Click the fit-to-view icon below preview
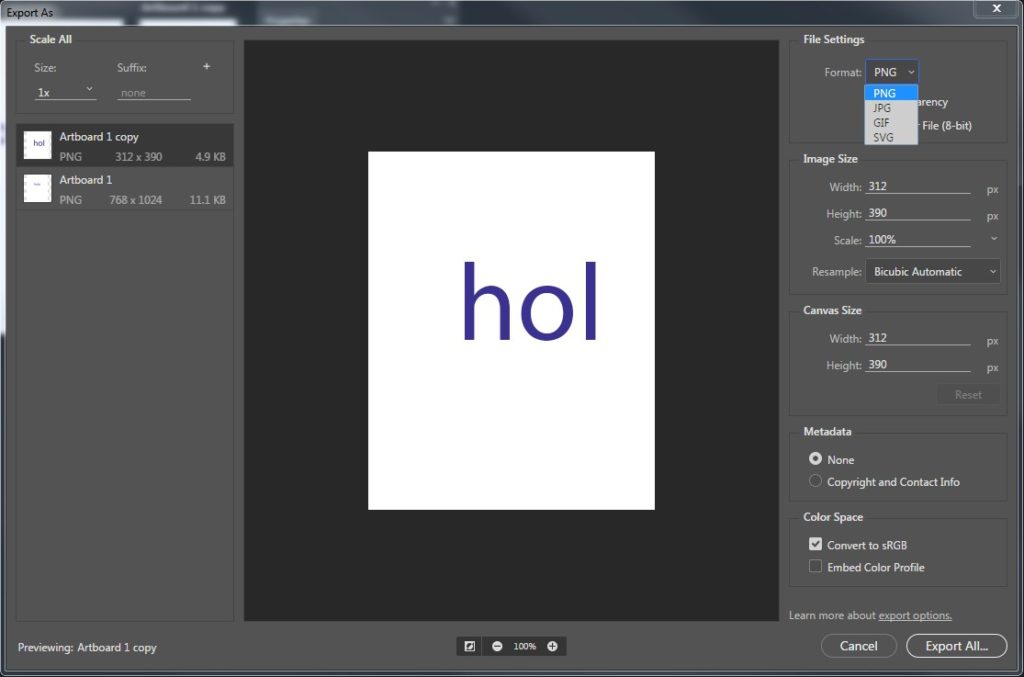1024x677 pixels. (x=469, y=646)
